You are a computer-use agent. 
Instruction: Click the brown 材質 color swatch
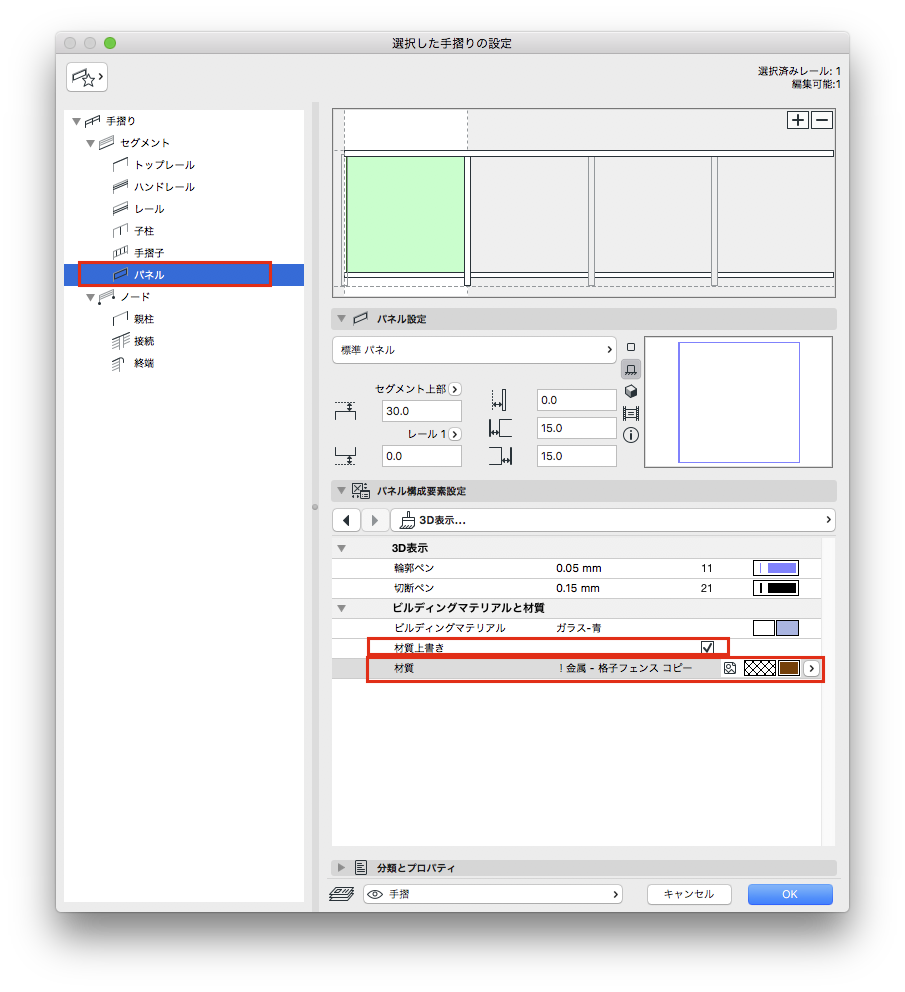pyautogui.click(x=789, y=668)
